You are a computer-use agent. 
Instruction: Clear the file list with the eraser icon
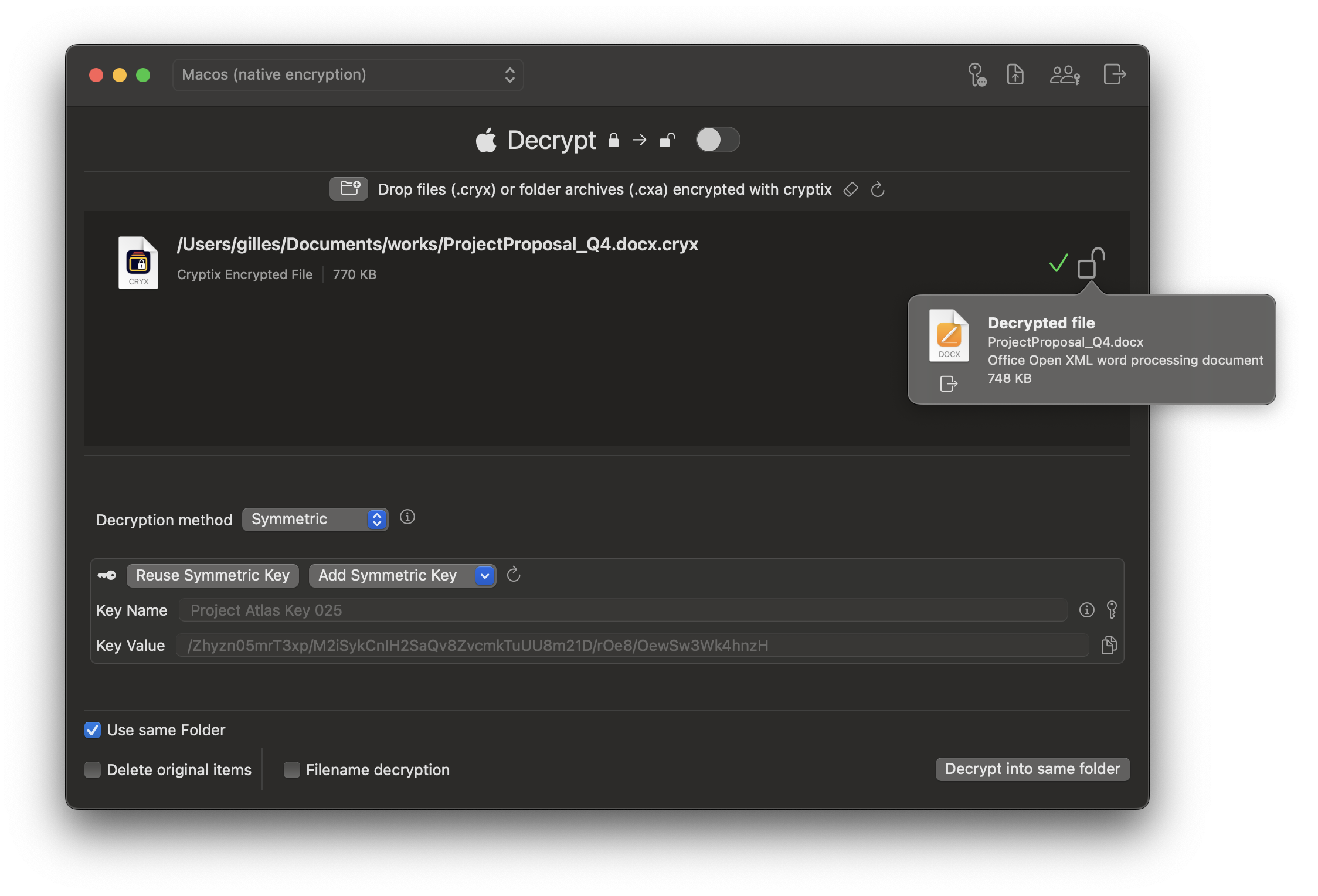[x=850, y=189]
